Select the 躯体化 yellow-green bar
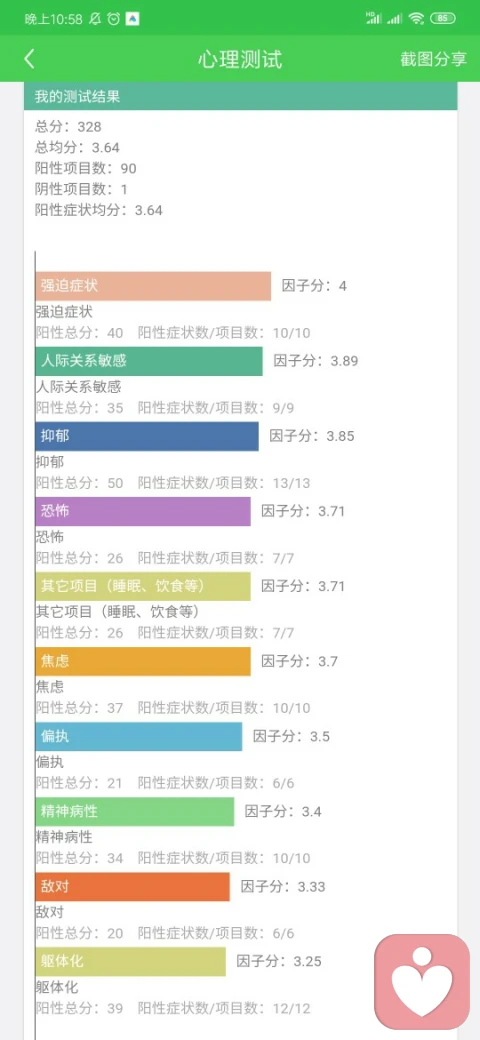This screenshot has height=1040, width=480. pyautogui.click(x=131, y=961)
